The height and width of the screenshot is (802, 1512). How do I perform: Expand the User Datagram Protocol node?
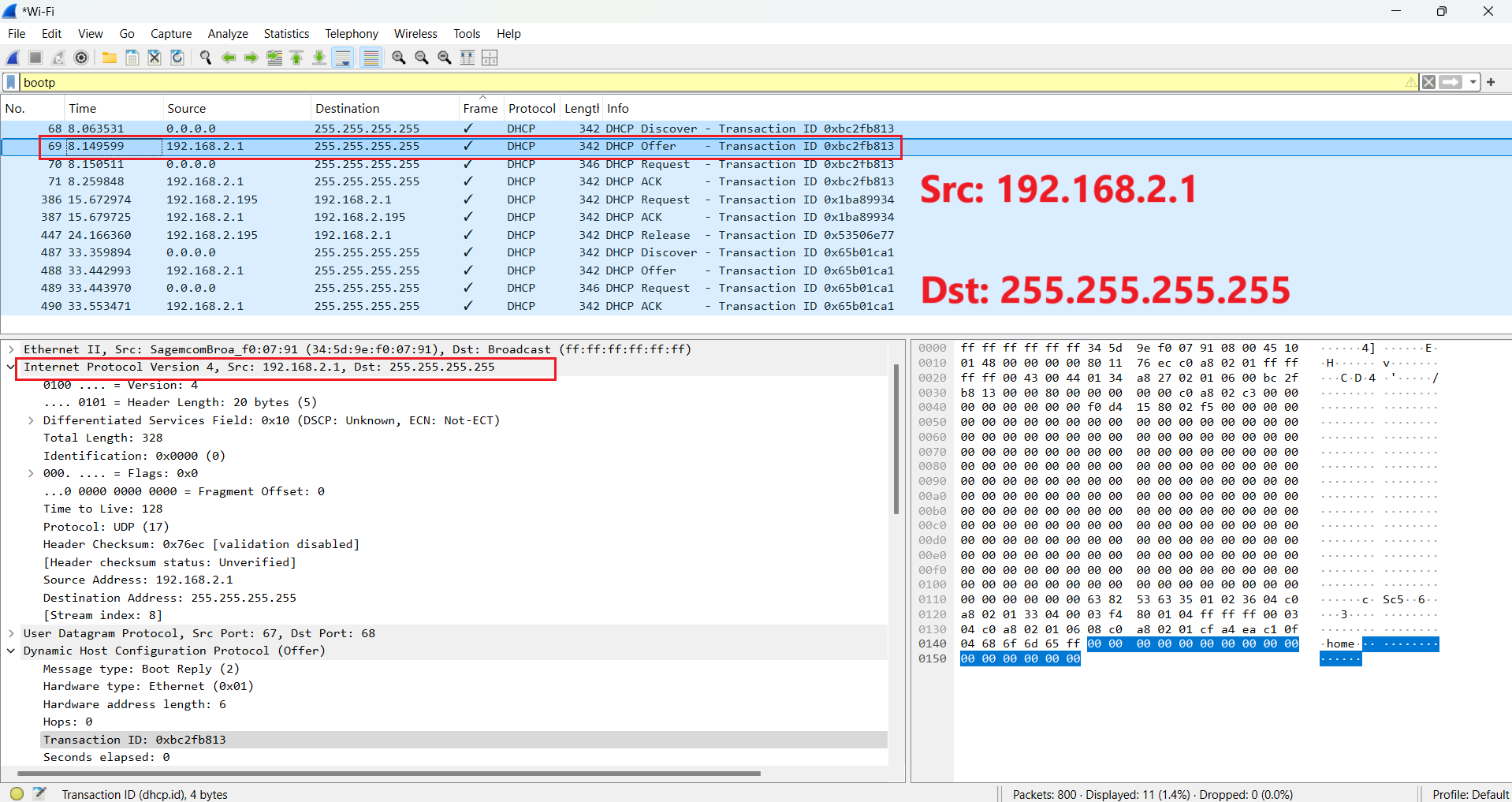point(11,633)
